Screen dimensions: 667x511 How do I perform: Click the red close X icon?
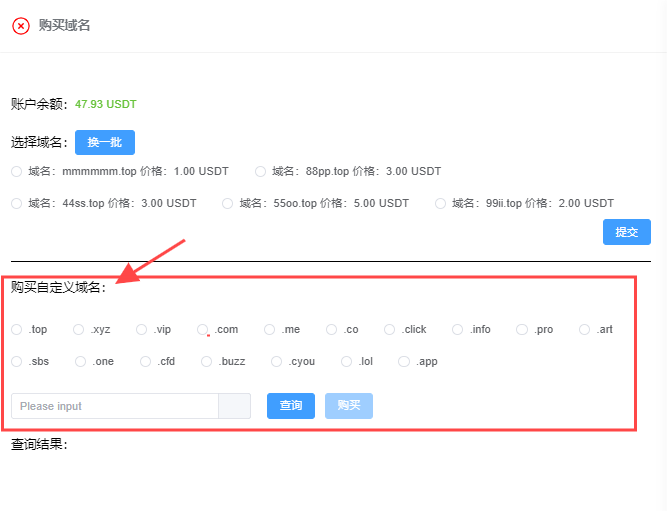tap(21, 26)
